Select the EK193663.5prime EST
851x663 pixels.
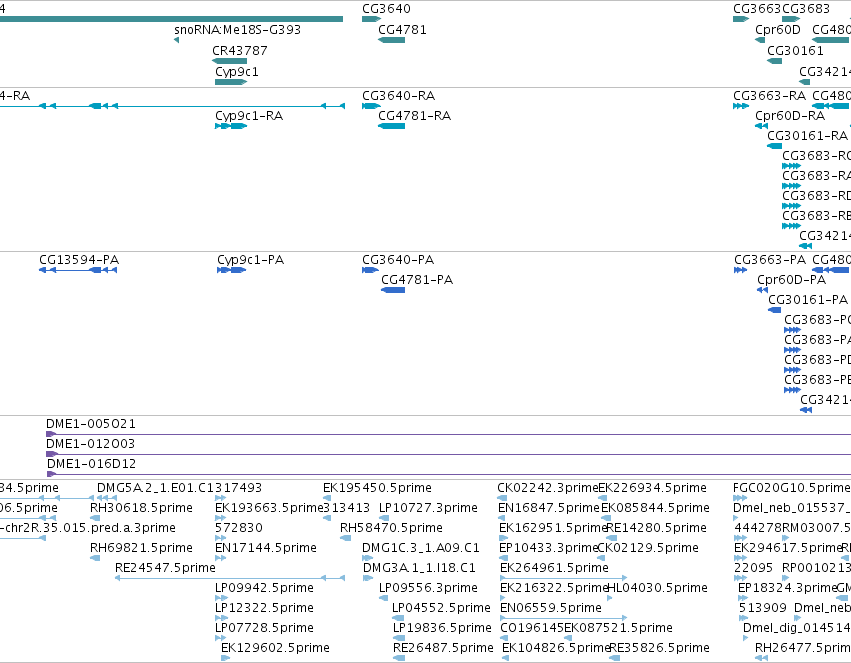click(220, 518)
